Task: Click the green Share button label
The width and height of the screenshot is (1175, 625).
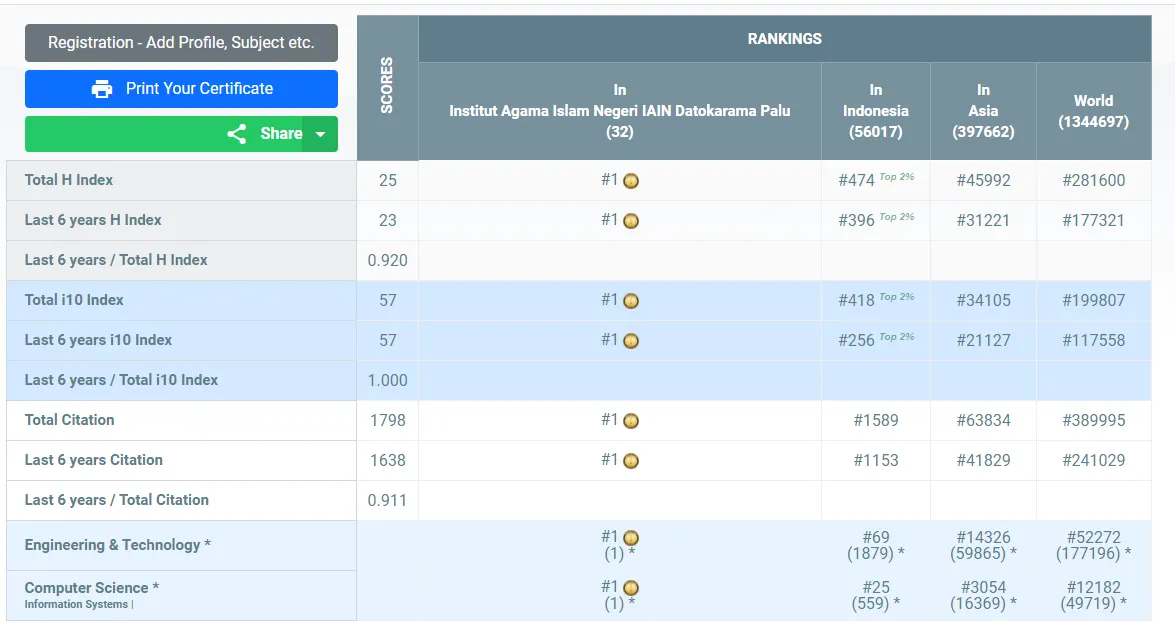Action: pos(280,134)
